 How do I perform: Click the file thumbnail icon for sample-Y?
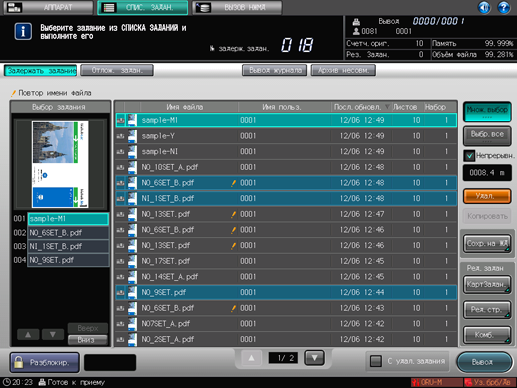(x=132, y=136)
